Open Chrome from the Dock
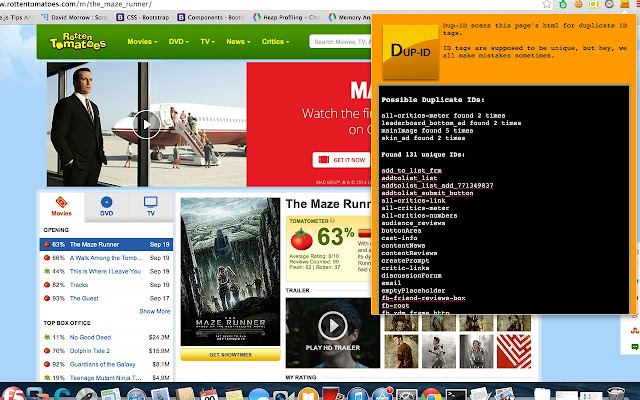Image resolution: width=640 pixels, height=400 pixels. point(431,394)
